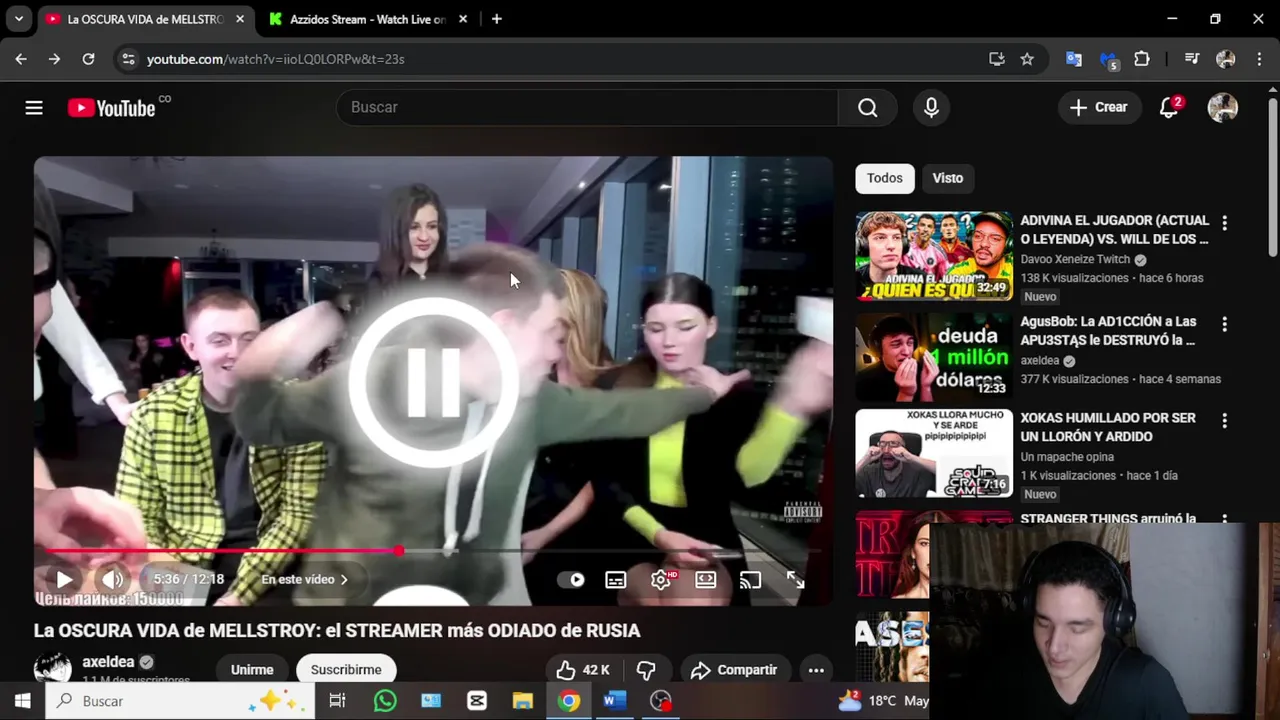Open the axeldea channel avatar
This screenshot has width=1280, height=720.
click(x=53, y=669)
